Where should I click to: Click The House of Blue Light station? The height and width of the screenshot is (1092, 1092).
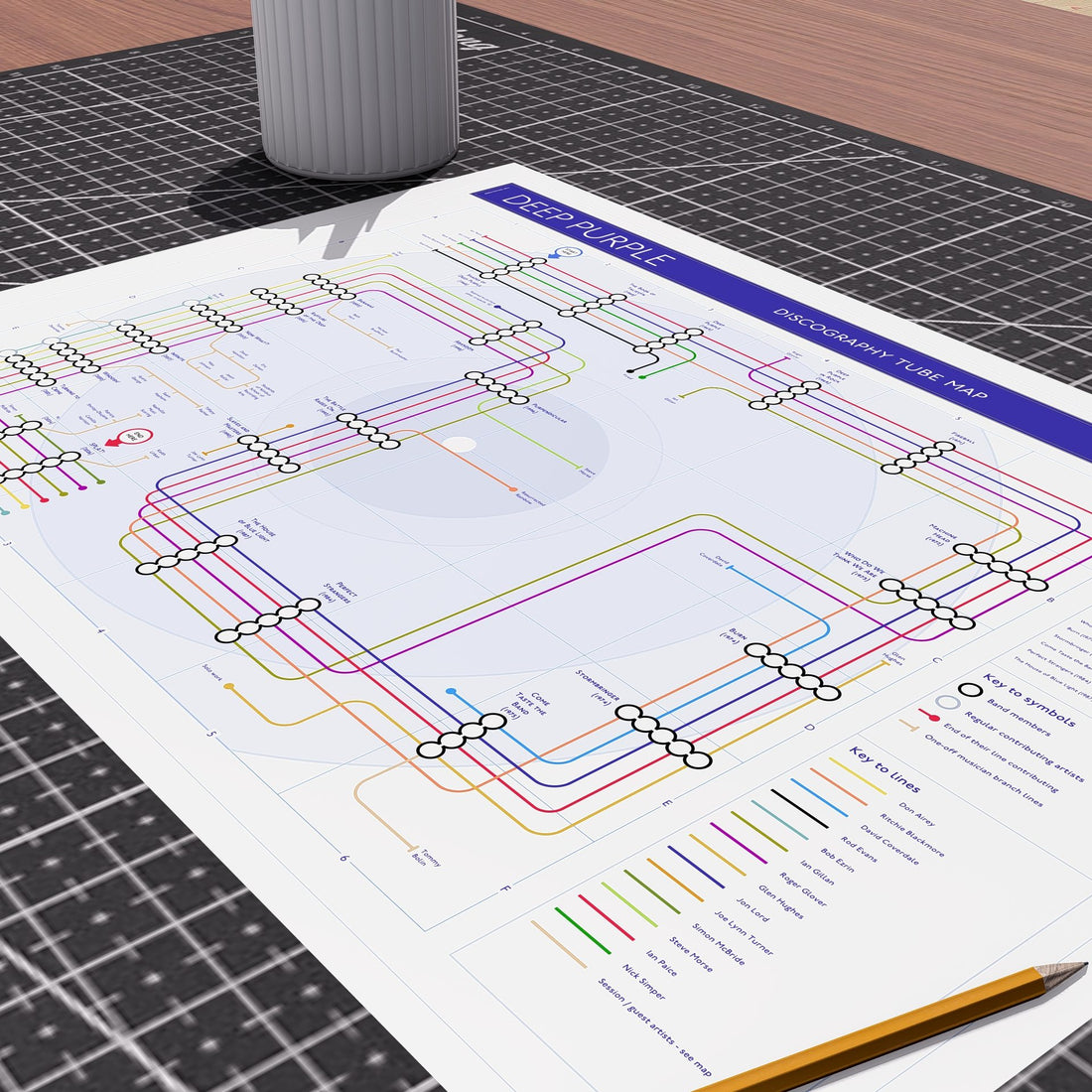pos(187,555)
